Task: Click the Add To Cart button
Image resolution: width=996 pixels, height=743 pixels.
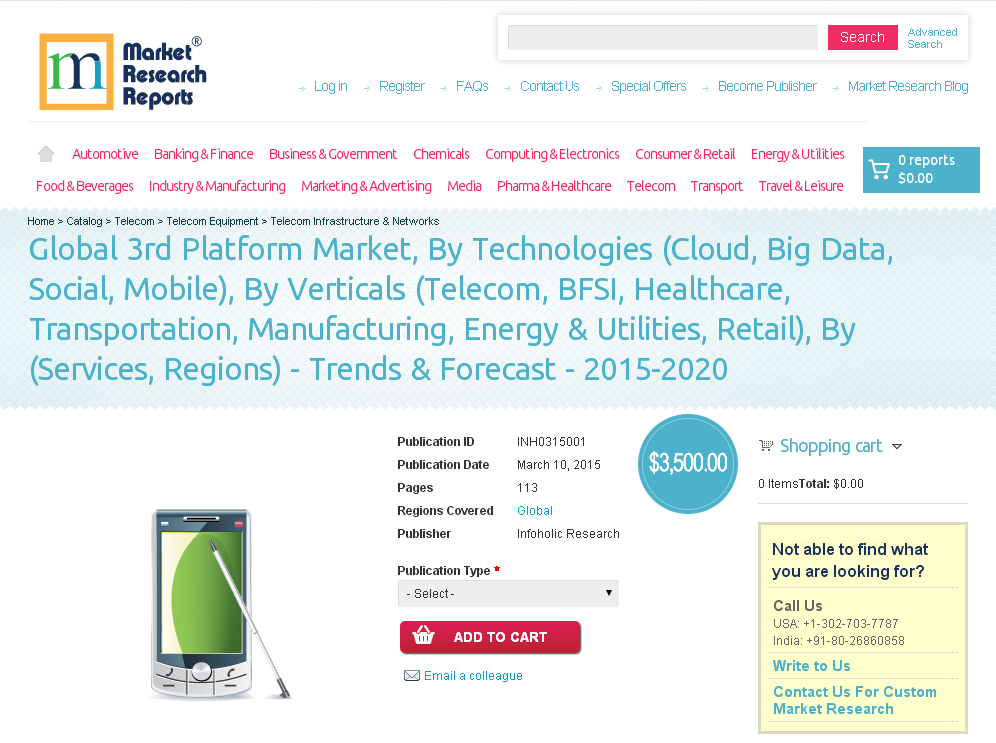Action: click(x=490, y=637)
